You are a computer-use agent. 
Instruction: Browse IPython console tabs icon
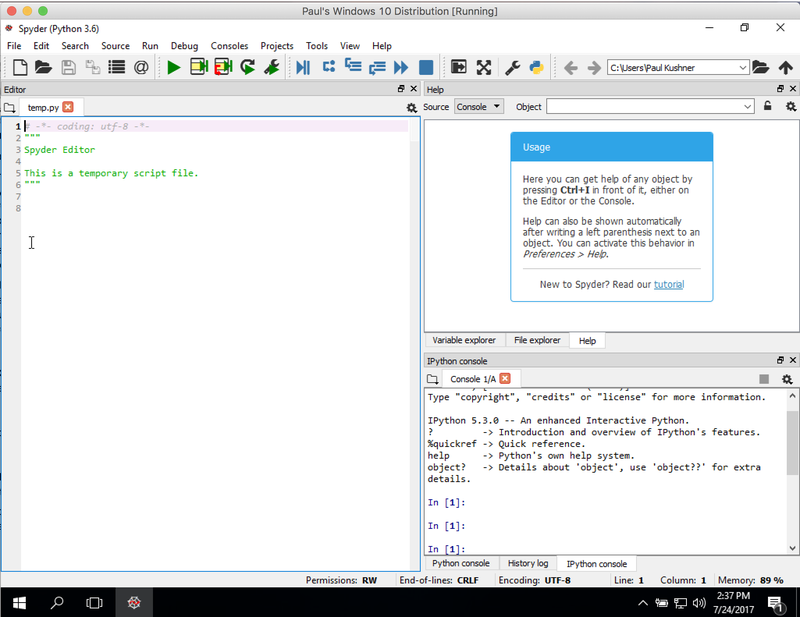point(432,379)
